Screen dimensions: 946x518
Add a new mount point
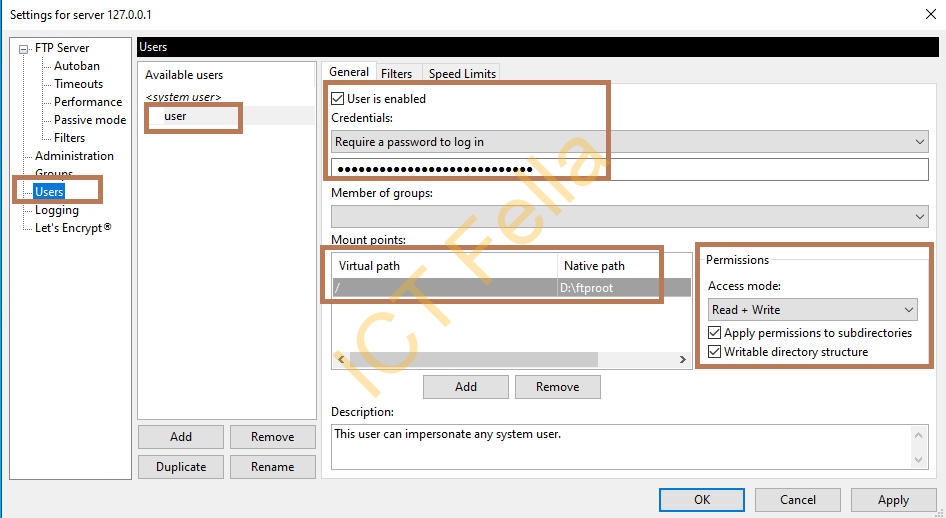tap(466, 387)
